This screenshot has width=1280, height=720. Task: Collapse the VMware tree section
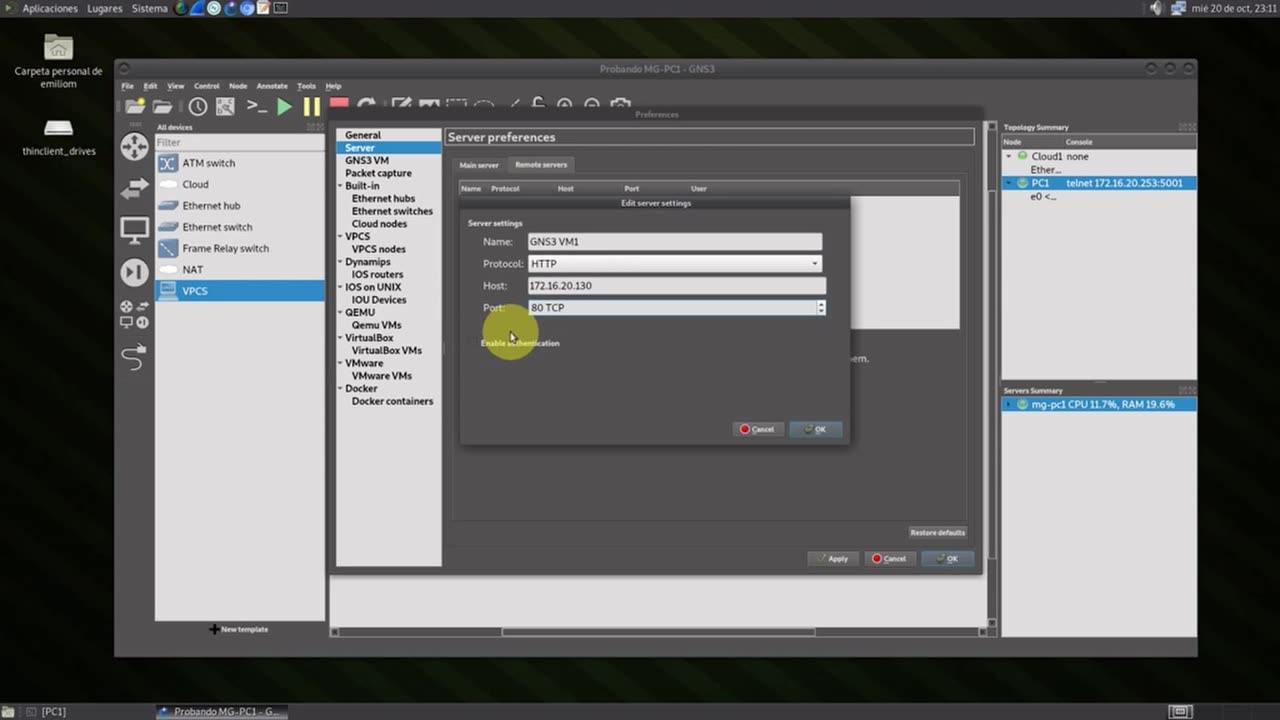tap(340, 363)
